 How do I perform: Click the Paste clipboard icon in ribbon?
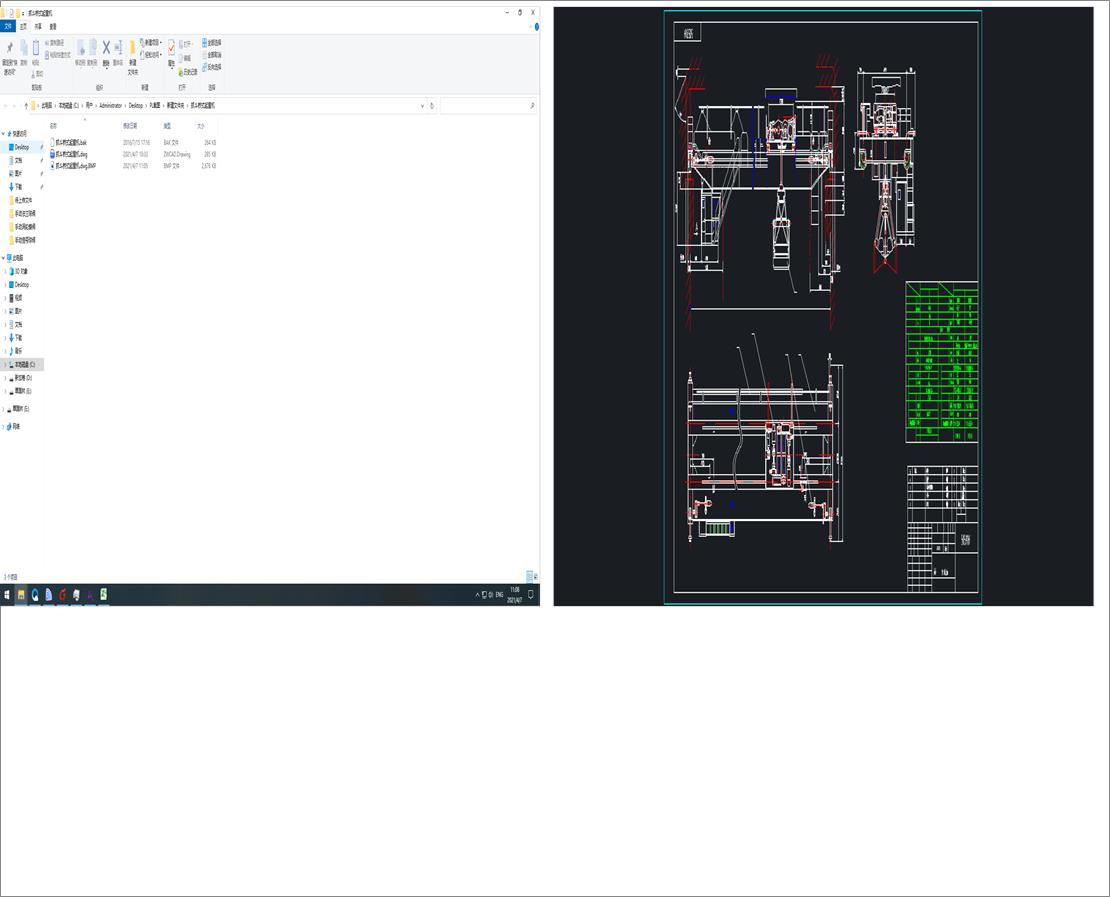(35, 47)
